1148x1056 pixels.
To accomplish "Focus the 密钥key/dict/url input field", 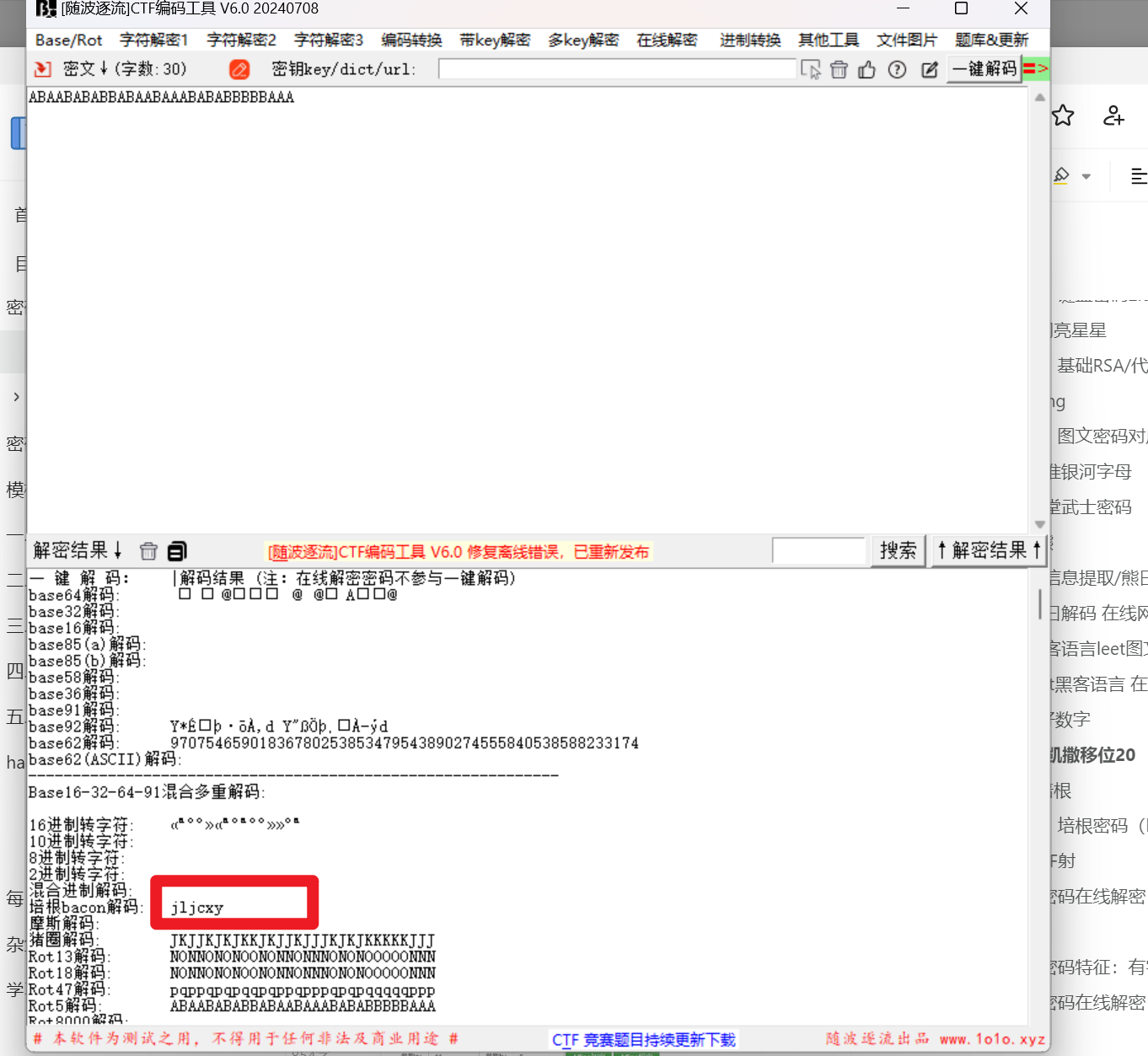I will tap(617, 69).
